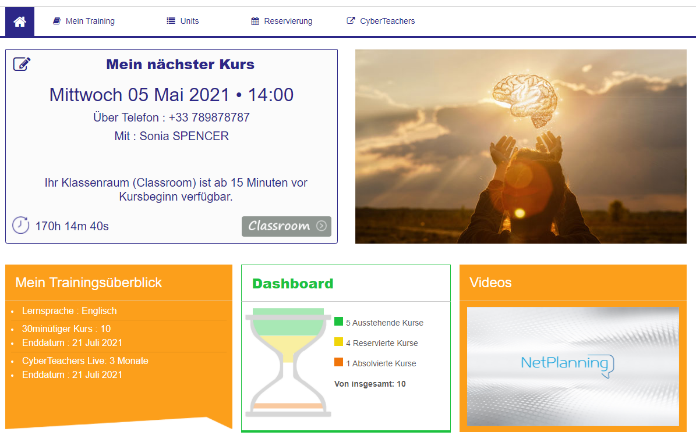Click Lernsprache : Englisch entry

70,311
